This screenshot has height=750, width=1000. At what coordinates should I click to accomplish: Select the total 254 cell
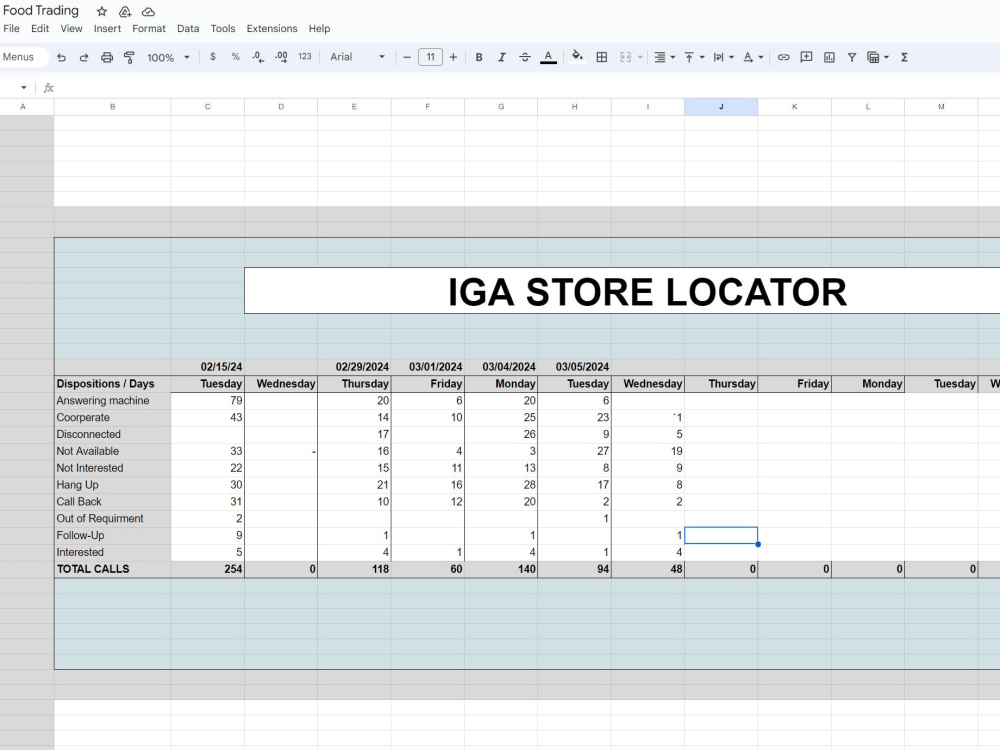point(207,569)
